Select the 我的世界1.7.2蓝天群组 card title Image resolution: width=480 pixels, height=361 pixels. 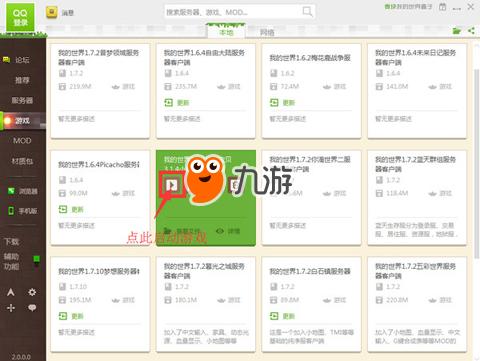415,164
